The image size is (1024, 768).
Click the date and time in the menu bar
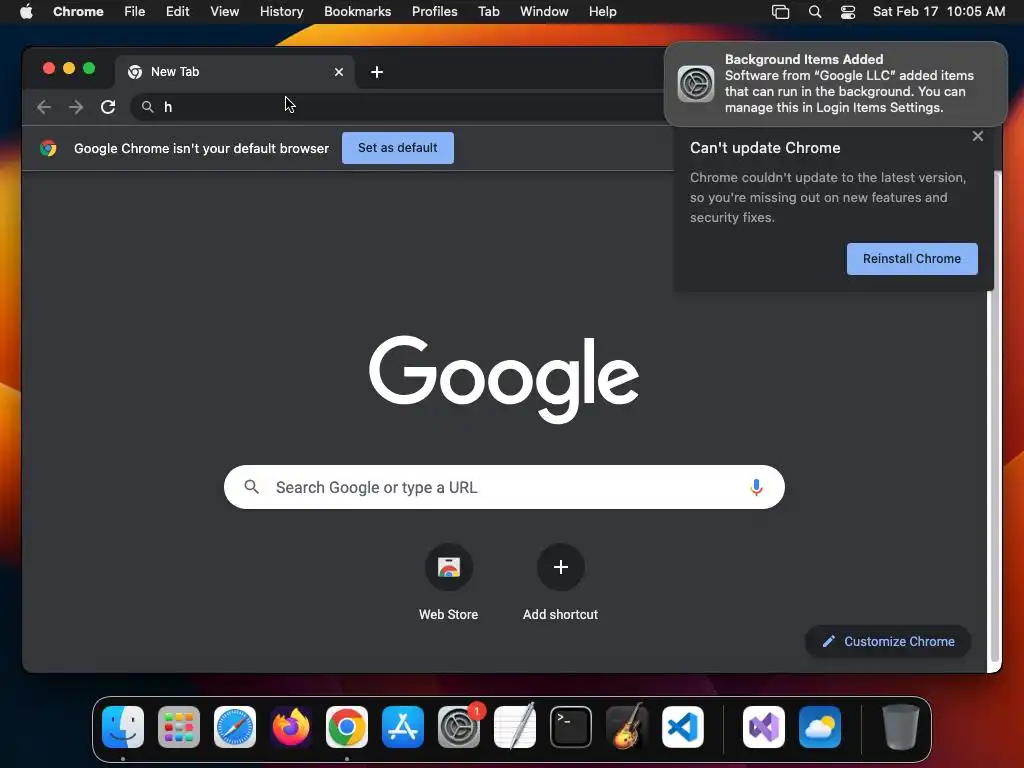click(939, 12)
